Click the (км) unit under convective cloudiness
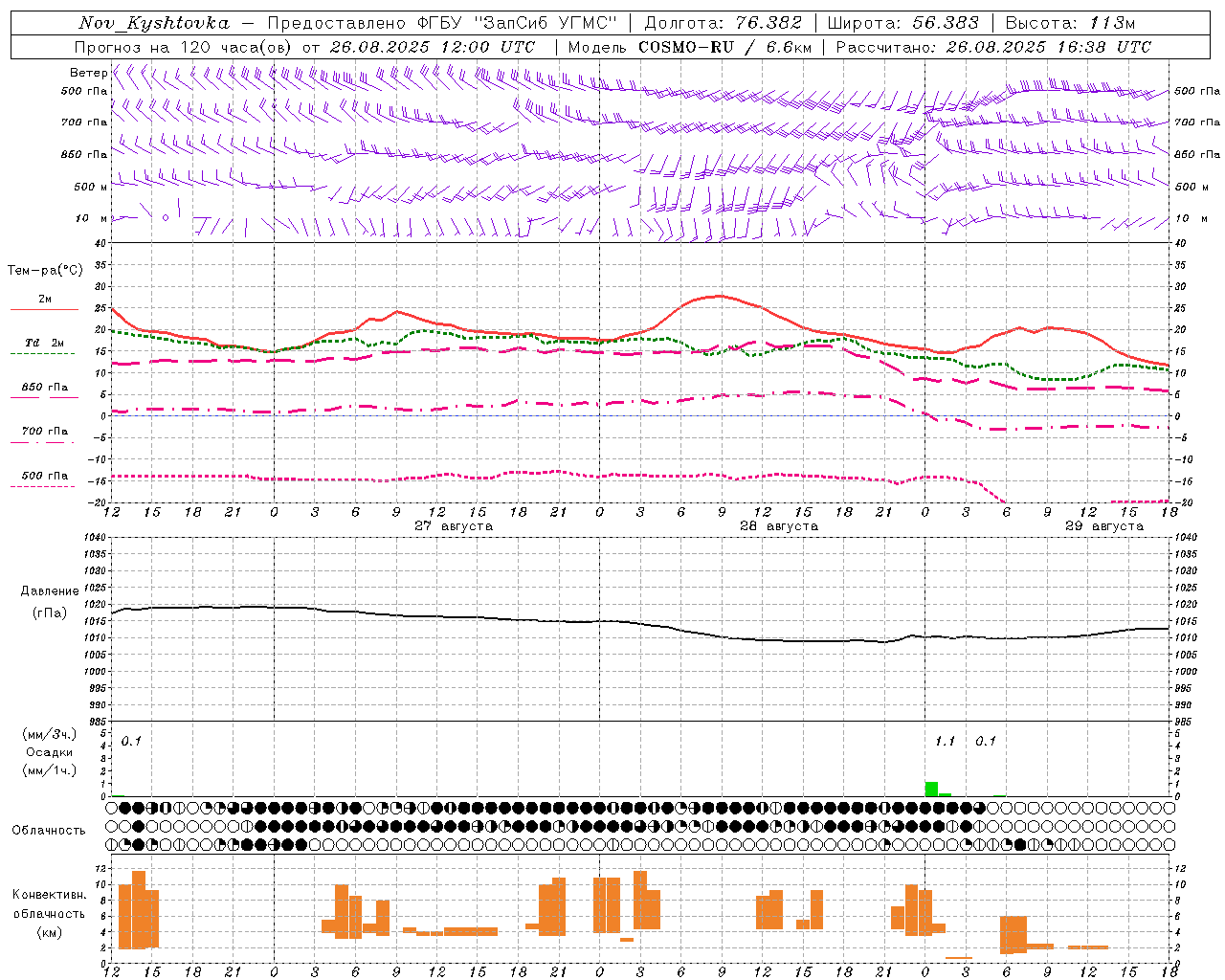 pos(49,931)
